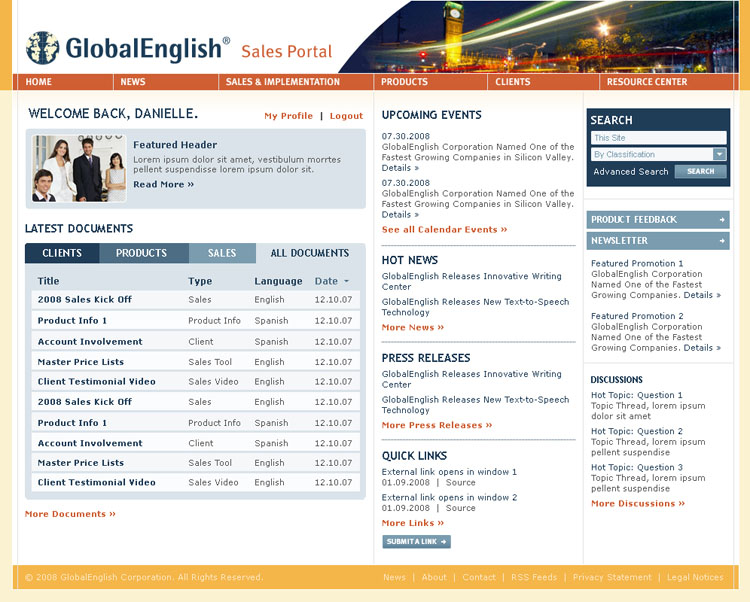Click Read More in featured header
The width and height of the screenshot is (750, 602).
coord(164,184)
